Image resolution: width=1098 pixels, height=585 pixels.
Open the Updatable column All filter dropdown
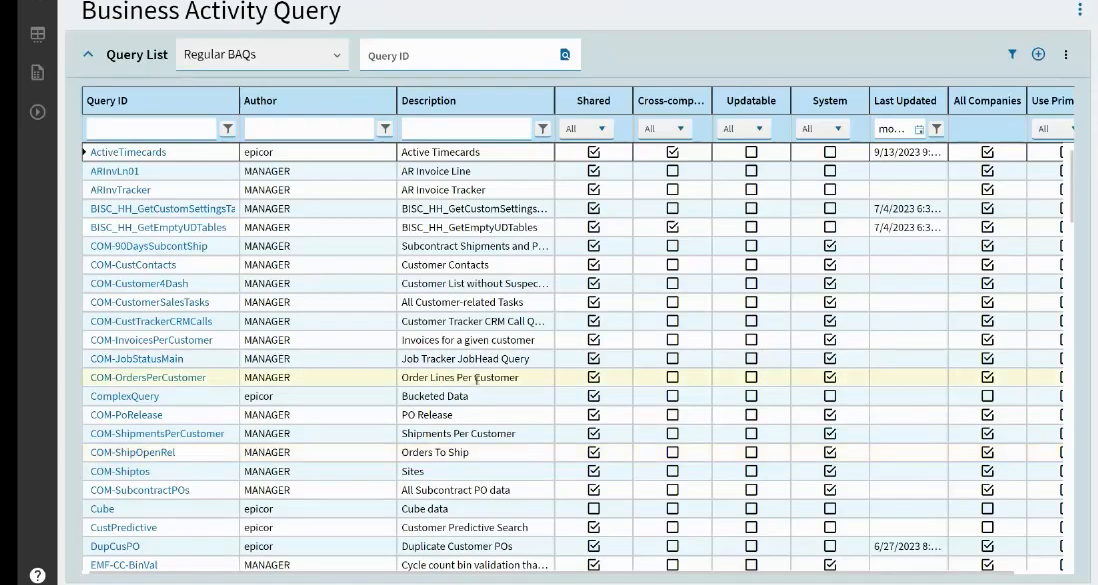[x=744, y=128]
